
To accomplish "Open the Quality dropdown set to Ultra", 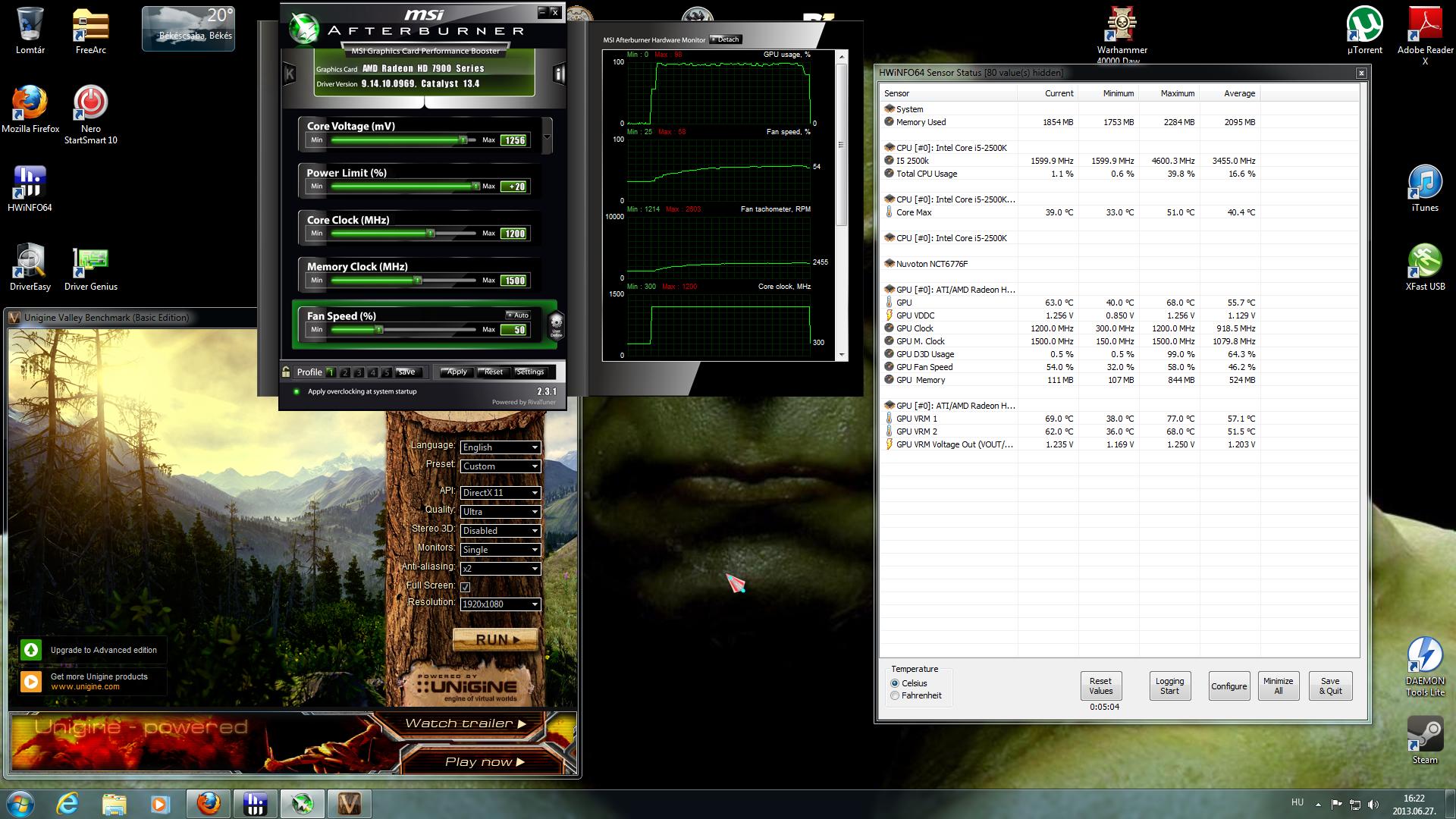I will coord(500,512).
